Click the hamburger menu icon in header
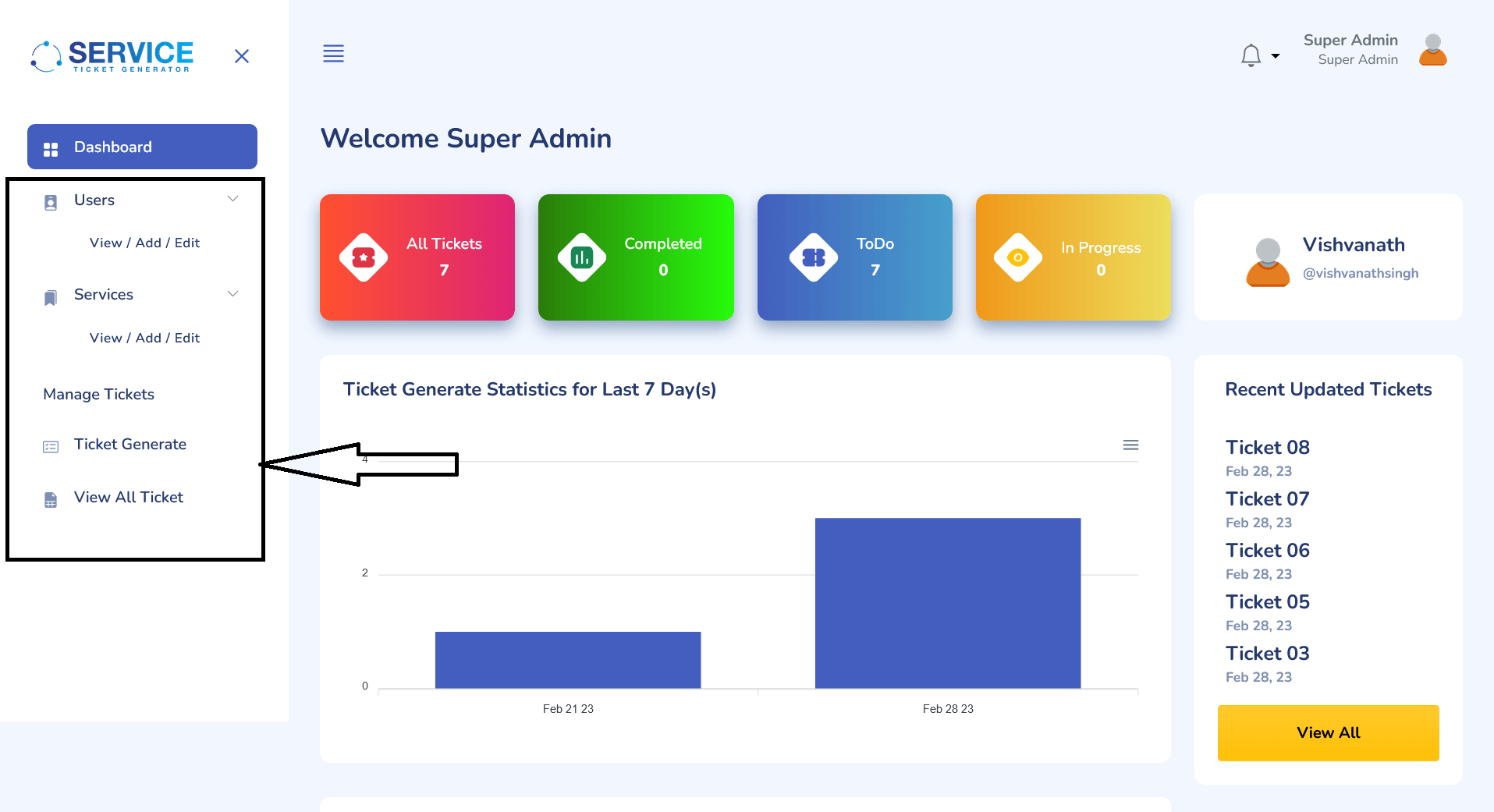The image size is (1494, 812). click(333, 54)
